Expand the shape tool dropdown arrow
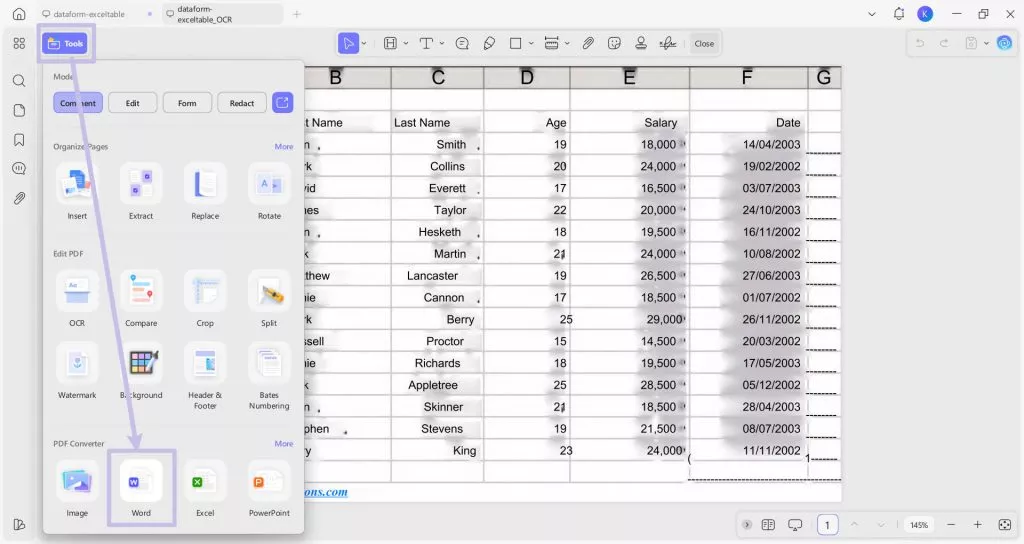This screenshot has width=1024, height=544. pyautogui.click(x=531, y=44)
